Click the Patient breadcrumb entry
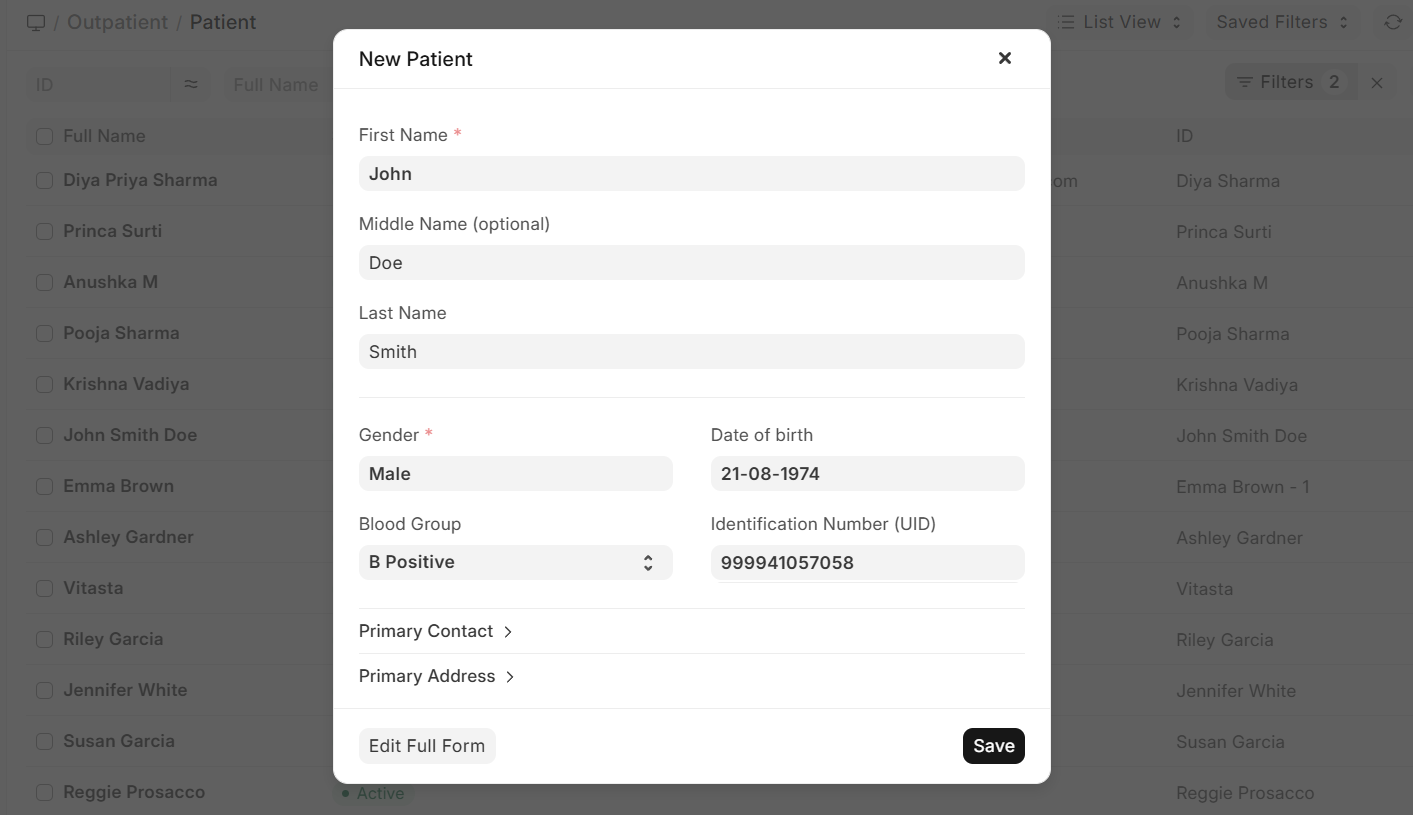Image resolution: width=1413 pixels, height=815 pixels. pos(222,21)
